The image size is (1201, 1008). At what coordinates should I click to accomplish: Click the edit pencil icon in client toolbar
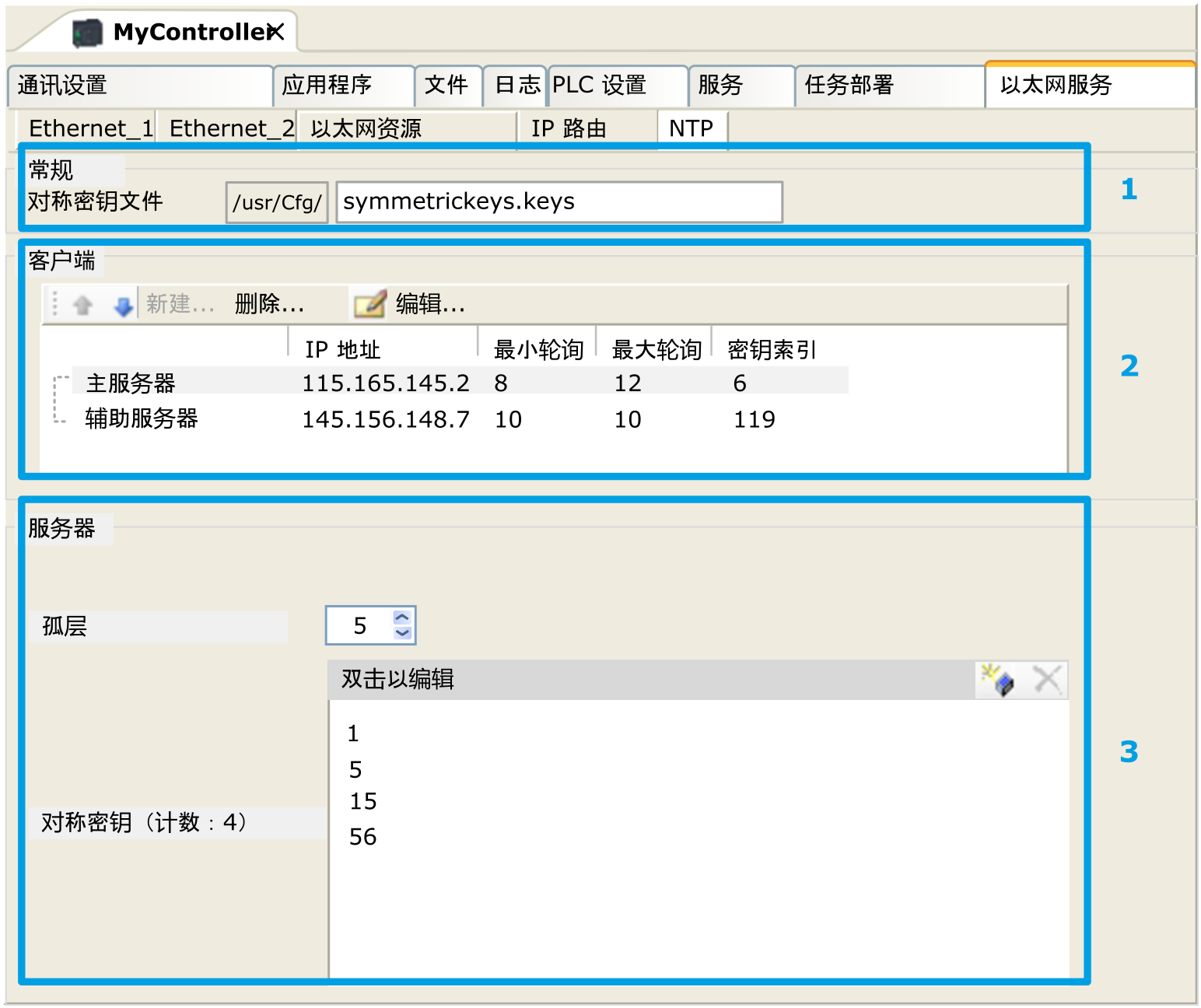pyautogui.click(x=369, y=304)
